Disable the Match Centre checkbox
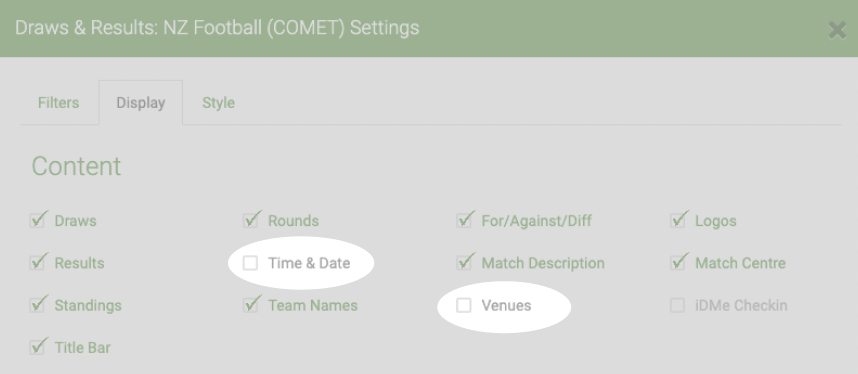 click(x=677, y=263)
